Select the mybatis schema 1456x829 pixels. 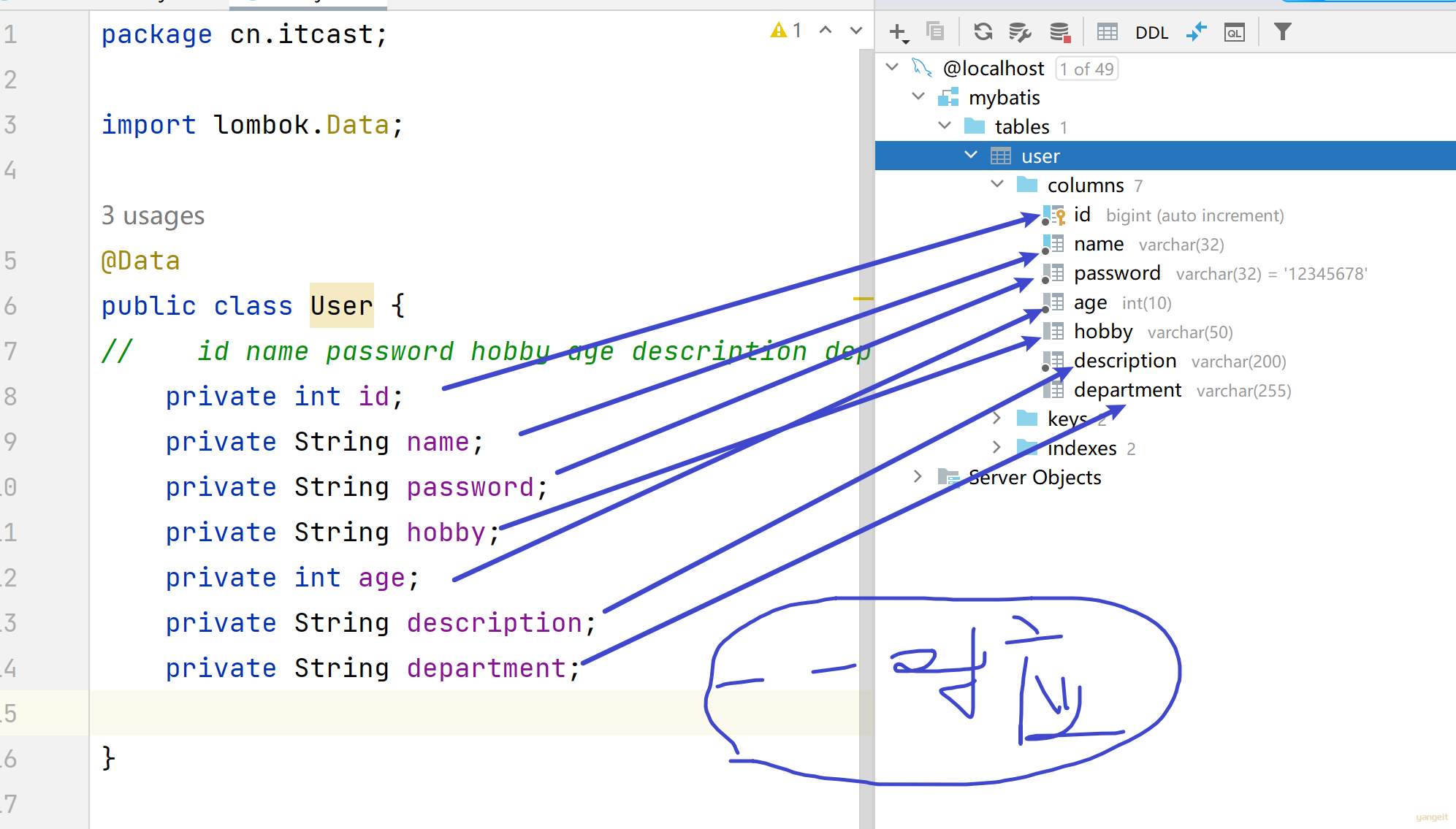[1004, 98]
